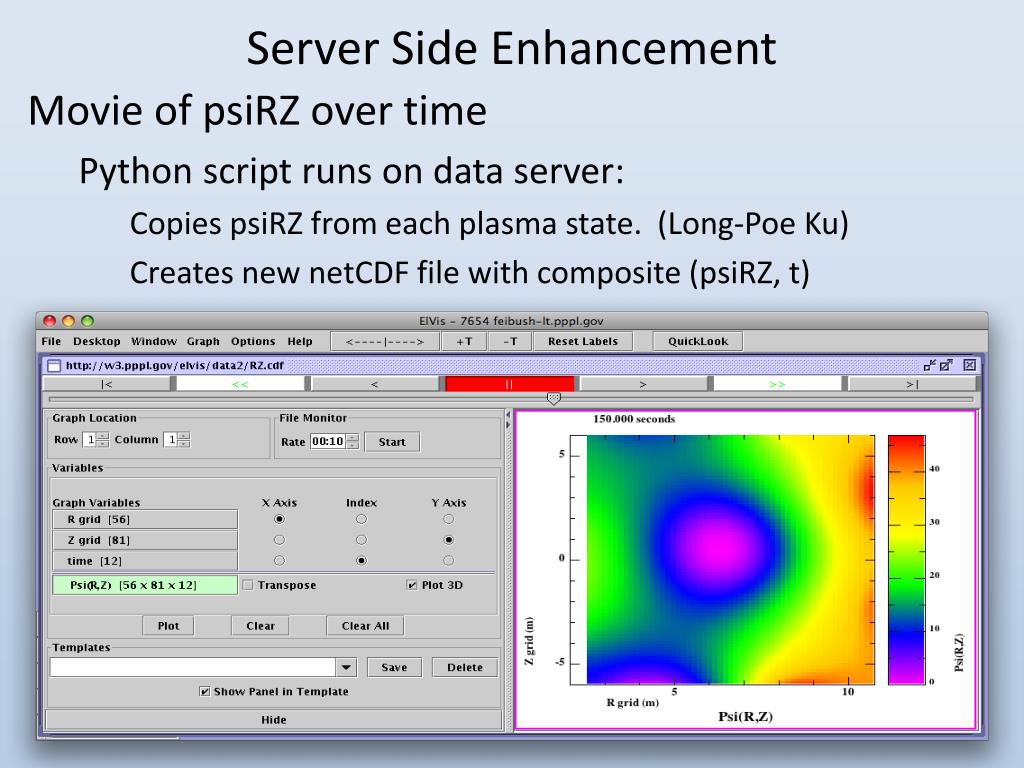Open the Window menu
Image resolution: width=1024 pixels, height=768 pixels.
[x=154, y=341]
